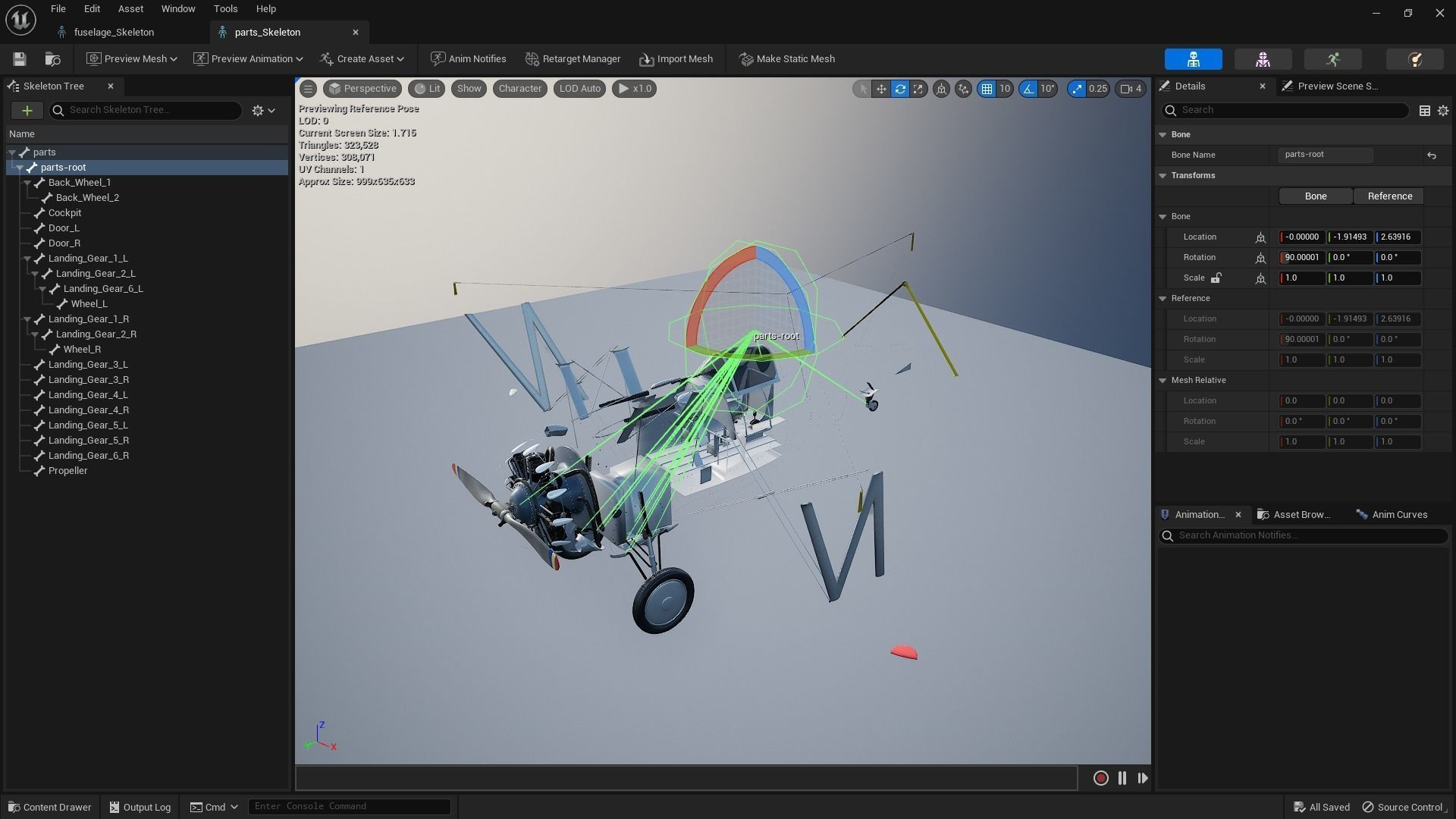Screen dimensions: 1456x819
Task: Toggle rotation angle snapping
Action: (1028, 89)
